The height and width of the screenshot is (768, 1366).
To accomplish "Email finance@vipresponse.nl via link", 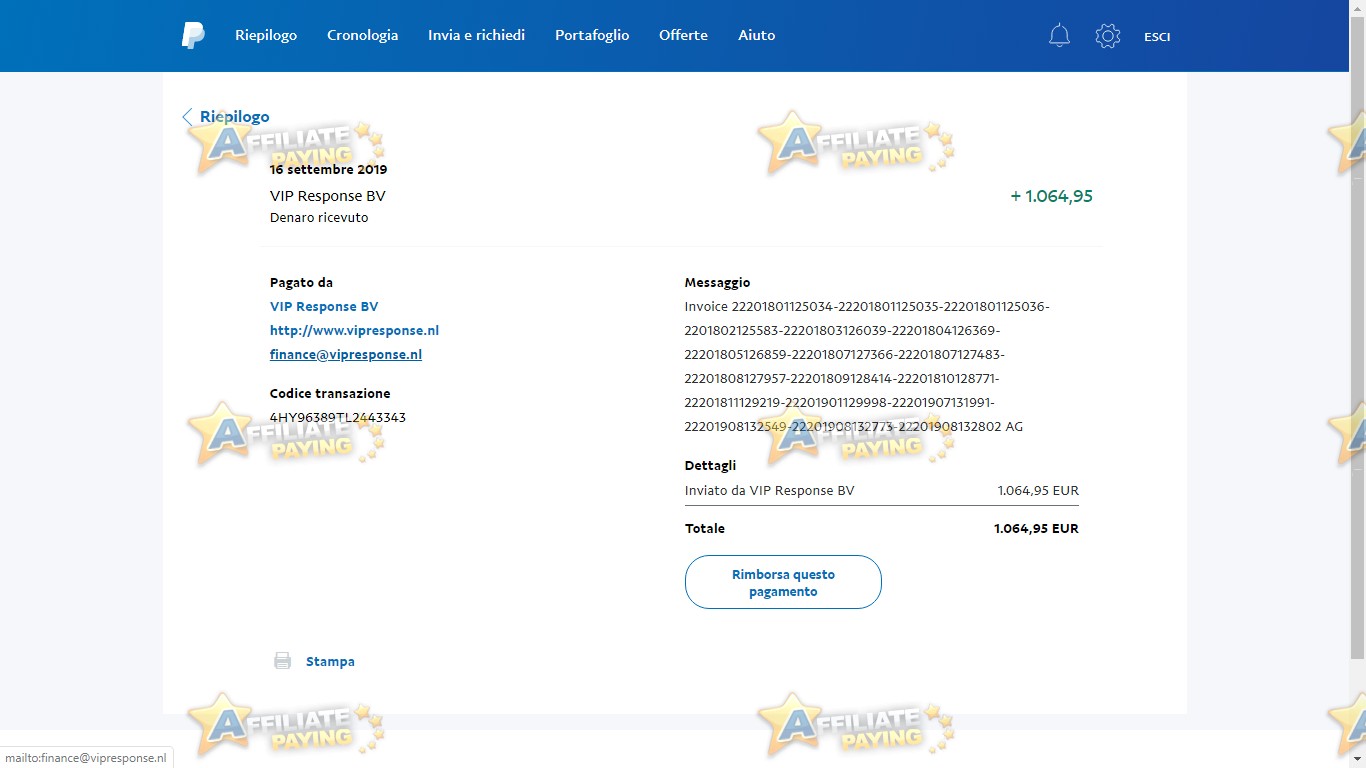I will [346, 355].
